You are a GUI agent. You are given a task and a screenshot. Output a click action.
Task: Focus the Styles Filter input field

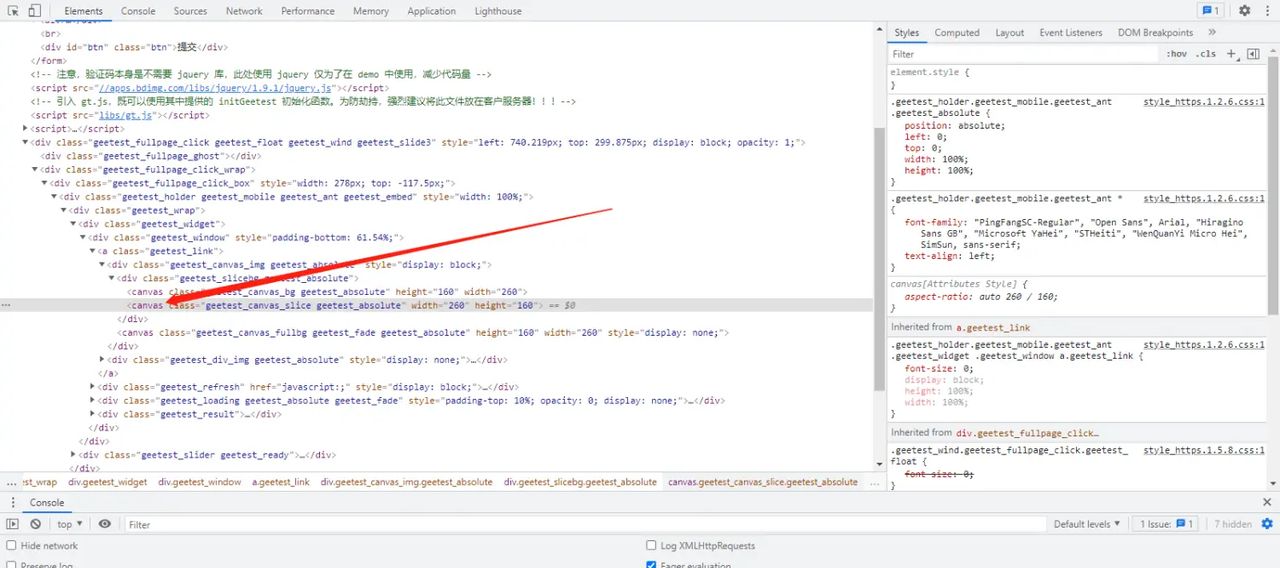coord(1025,54)
